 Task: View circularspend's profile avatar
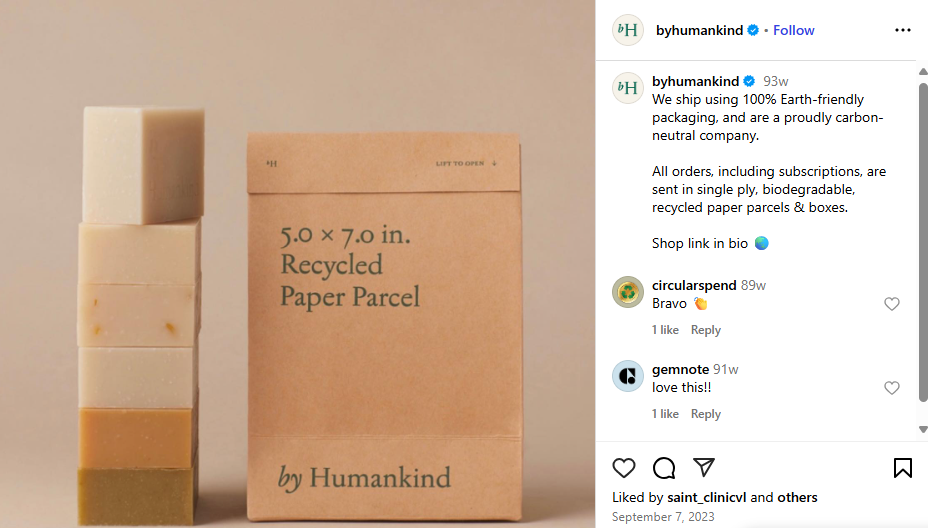coord(627,292)
